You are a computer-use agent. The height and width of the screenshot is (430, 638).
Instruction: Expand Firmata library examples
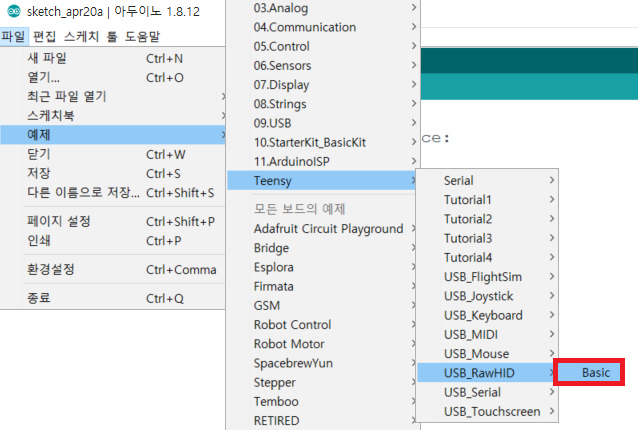323,286
